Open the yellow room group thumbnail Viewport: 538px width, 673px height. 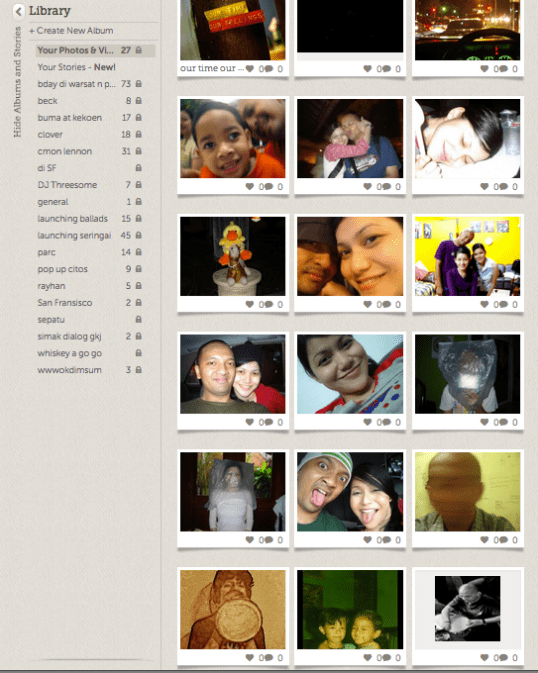click(468, 256)
